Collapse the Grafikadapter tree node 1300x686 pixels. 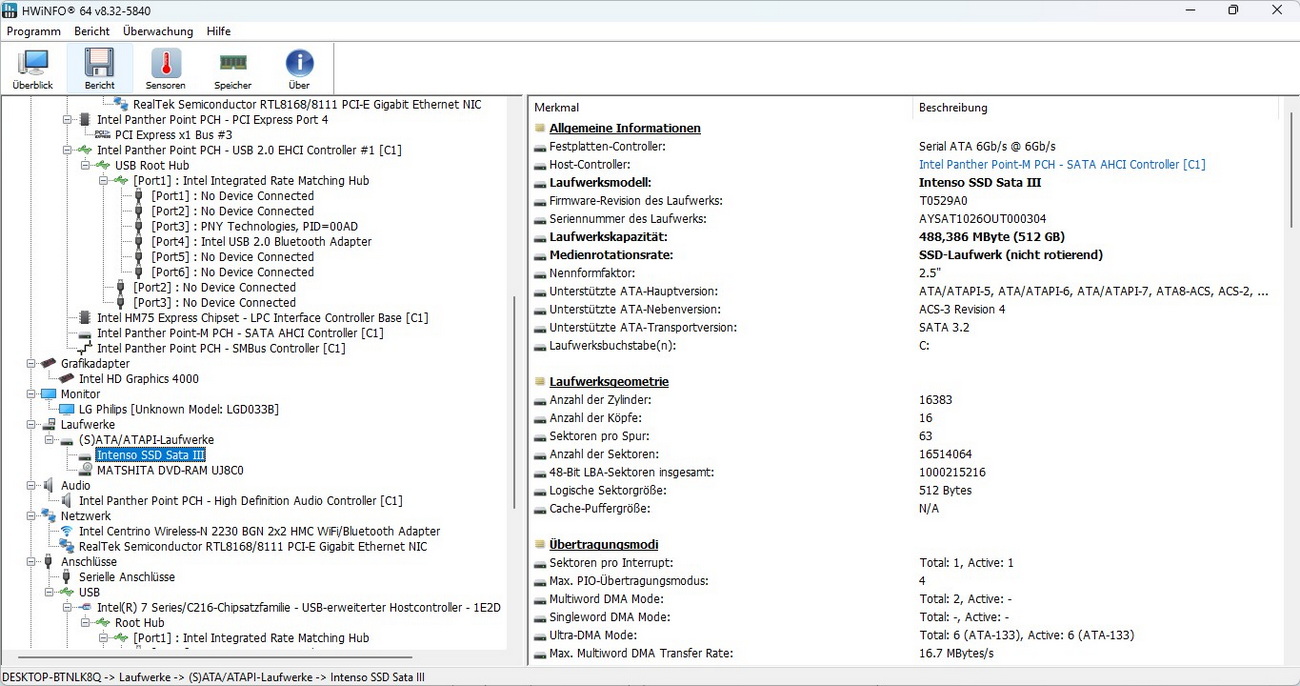click(x=32, y=364)
